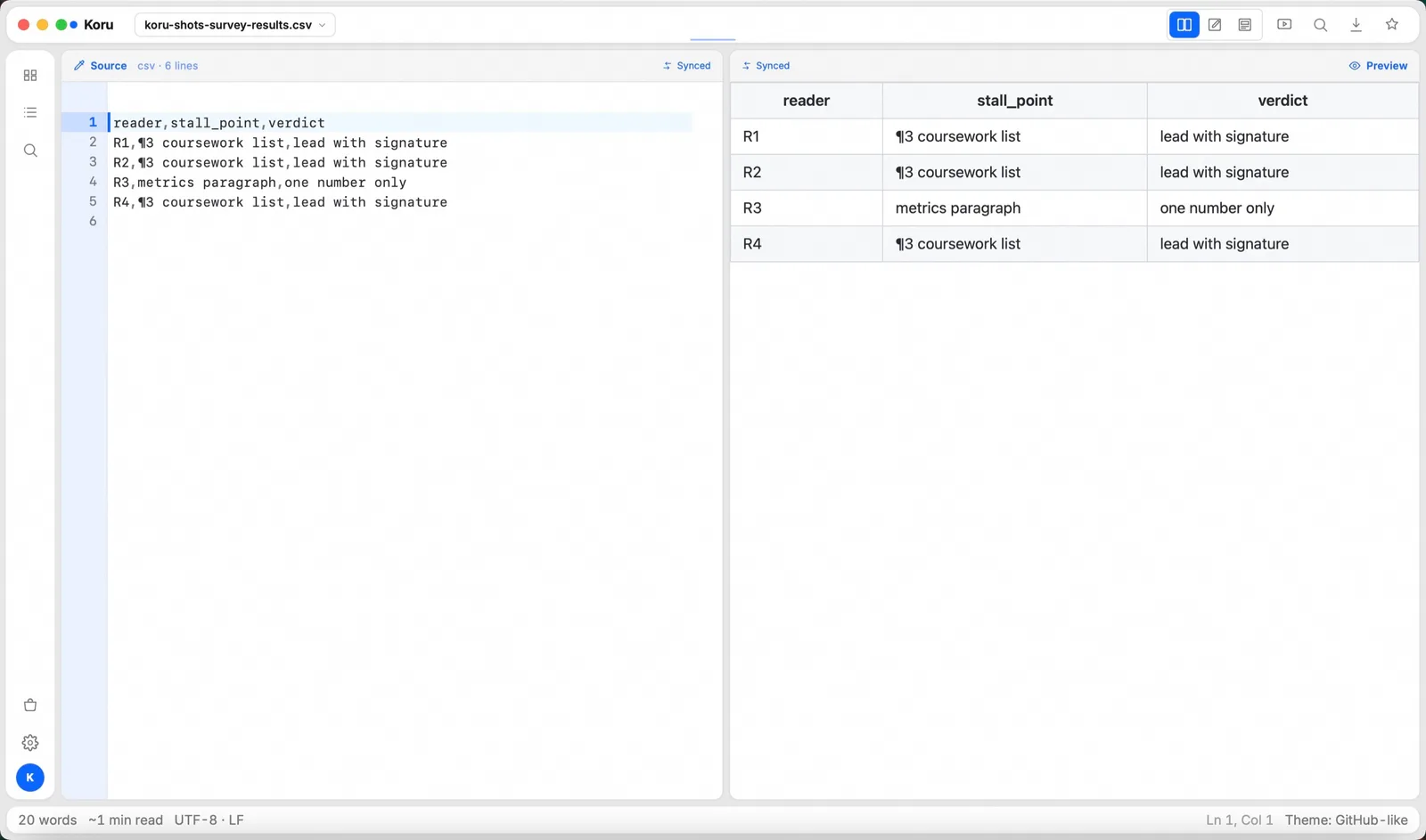Star this document as favorite
The width and height of the screenshot is (1426, 840).
click(x=1391, y=25)
